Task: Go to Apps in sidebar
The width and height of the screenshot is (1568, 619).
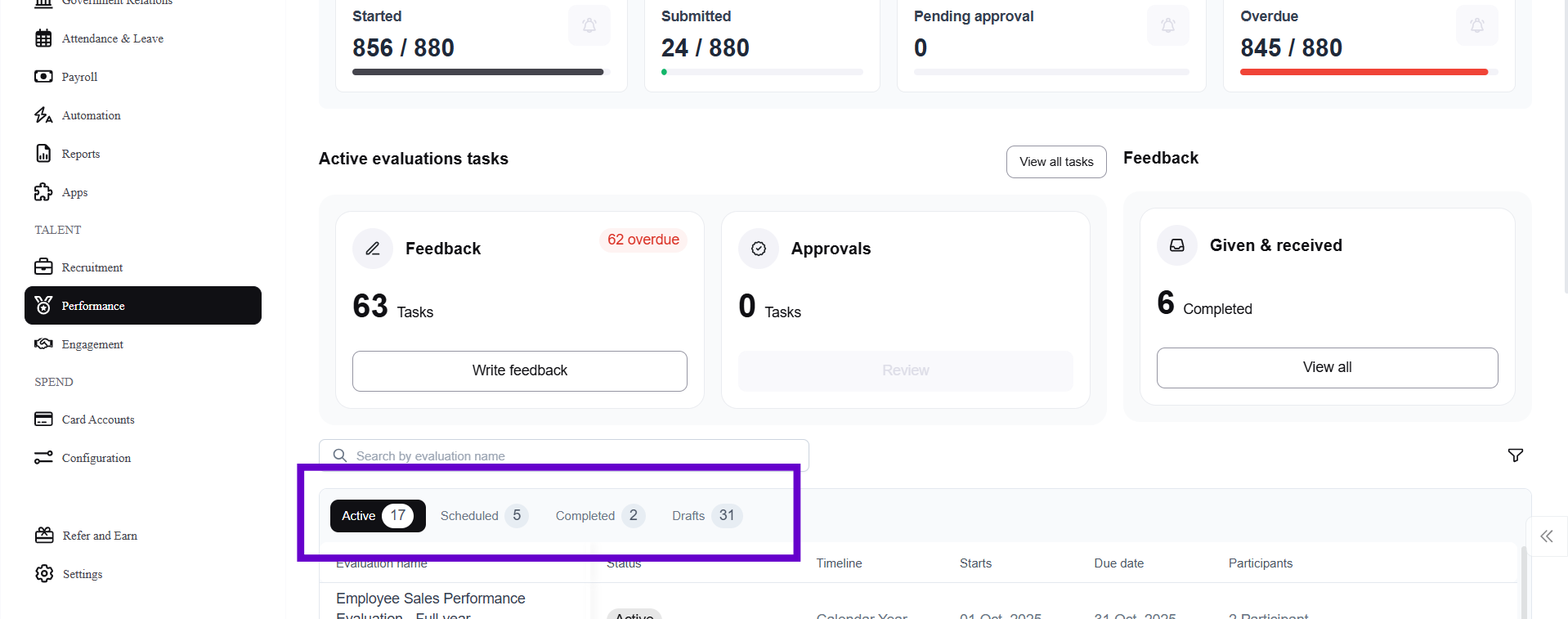Action: point(74,192)
